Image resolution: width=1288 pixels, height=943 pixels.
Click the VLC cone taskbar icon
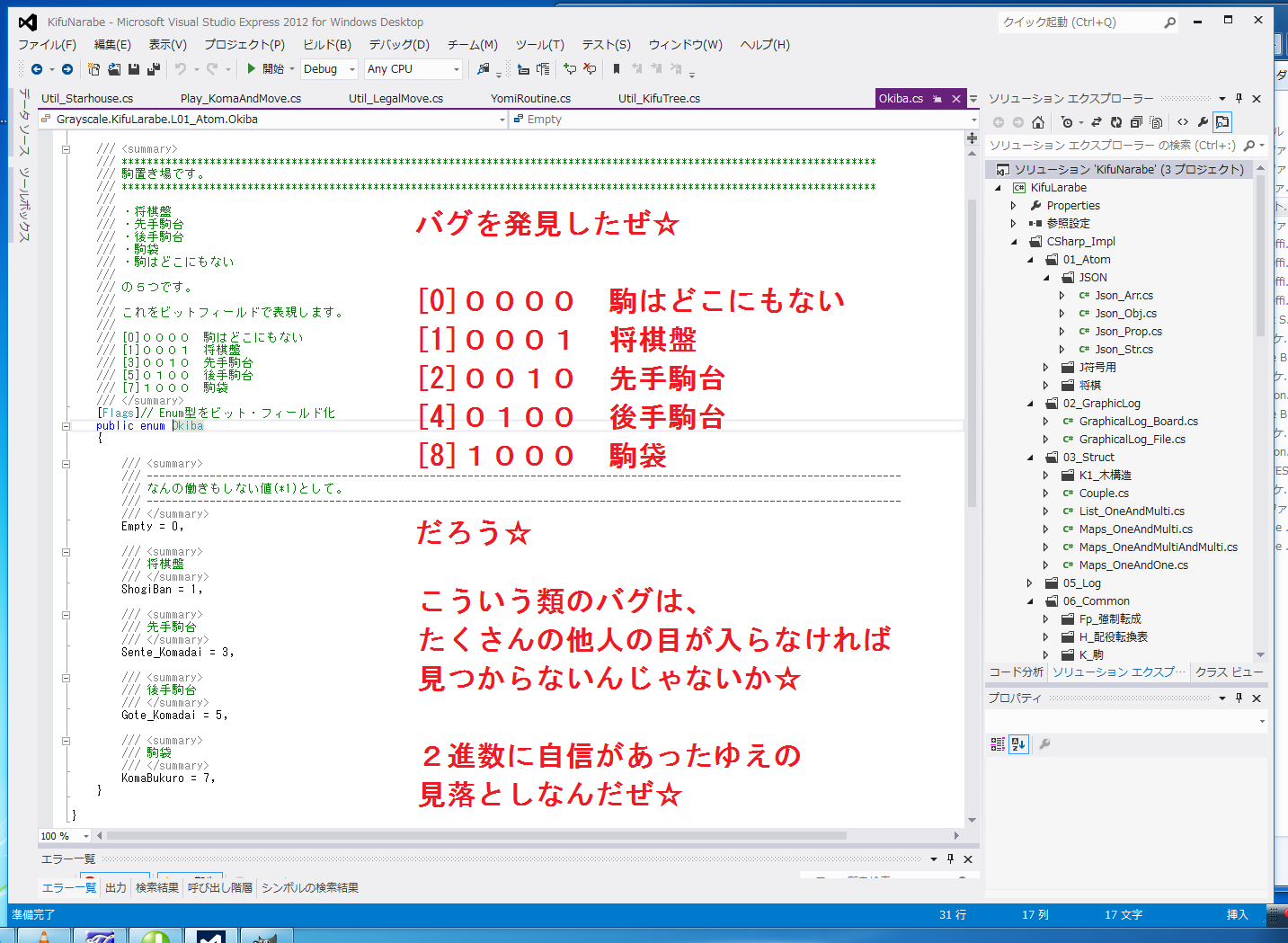[43, 936]
